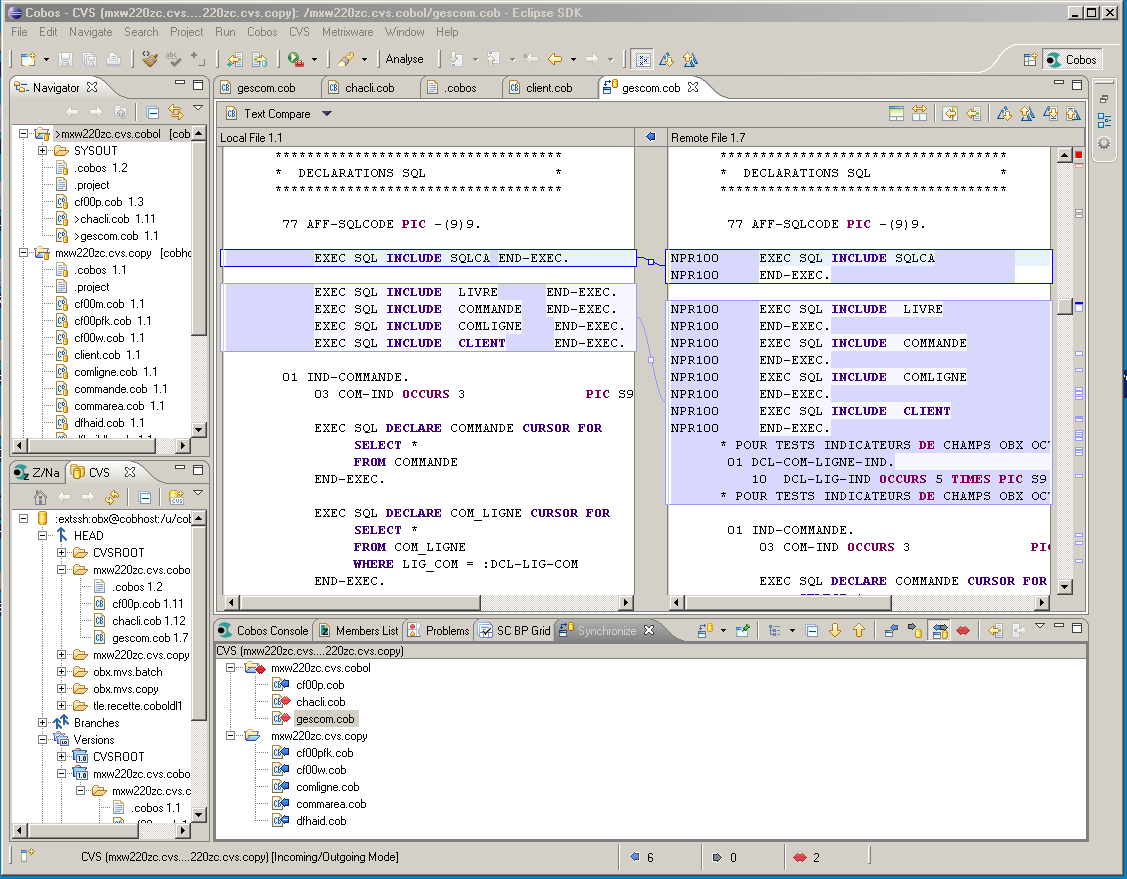Click the Previous Difference icon in compare toolbar
Image resolution: width=1127 pixels, height=879 pixels.
pos(1027,114)
